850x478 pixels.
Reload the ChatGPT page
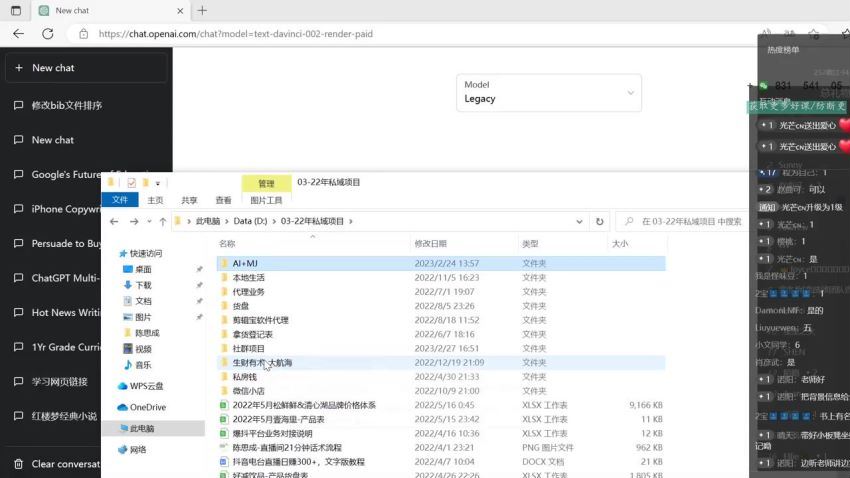click(x=48, y=34)
